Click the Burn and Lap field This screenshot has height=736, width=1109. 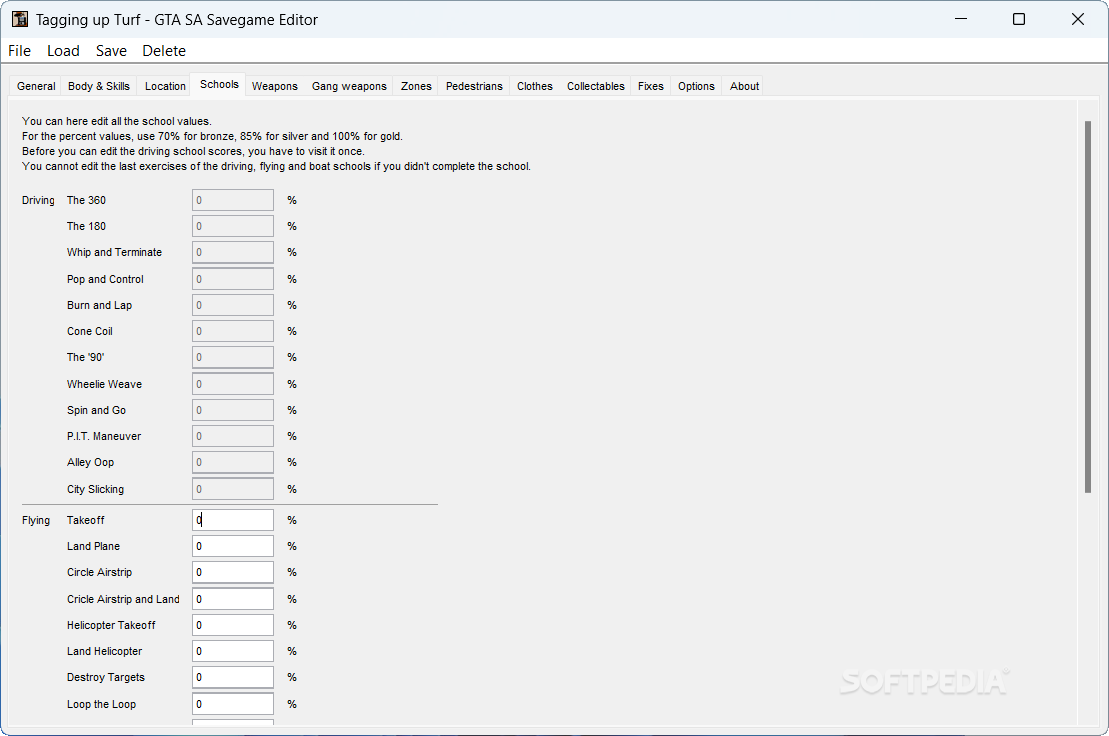click(x=233, y=305)
